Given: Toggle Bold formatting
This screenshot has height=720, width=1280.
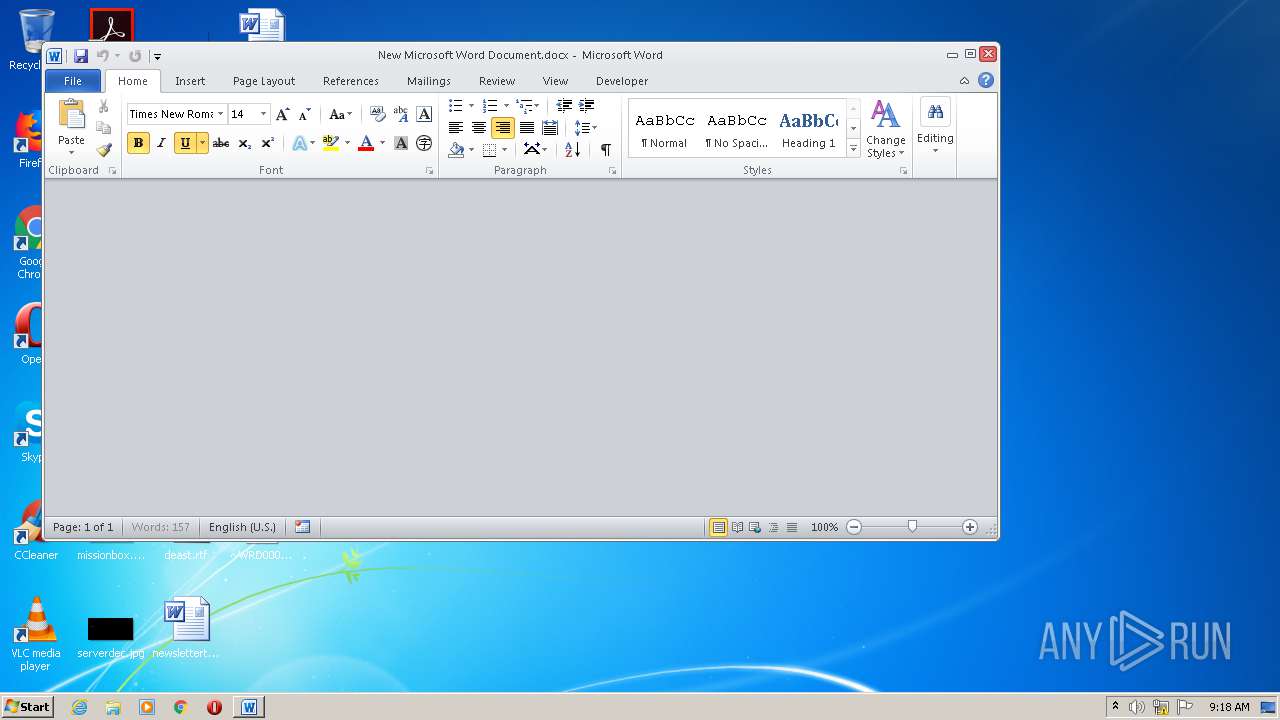Looking at the screenshot, I should 138,143.
